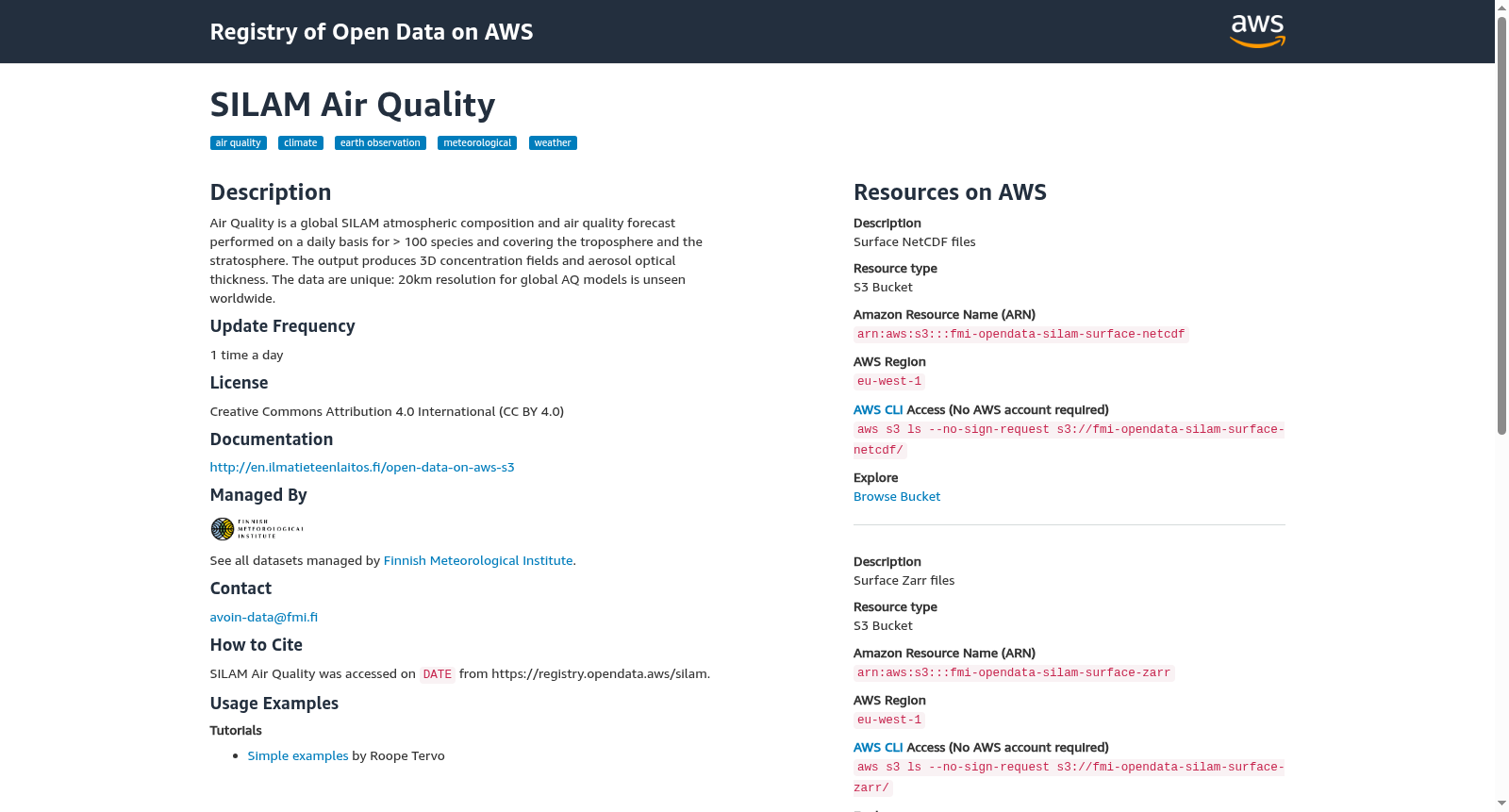This screenshot has height=812, width=1509.
Task: Click the Finnish Meteorological Institute logo
Action: coord(257,529)
